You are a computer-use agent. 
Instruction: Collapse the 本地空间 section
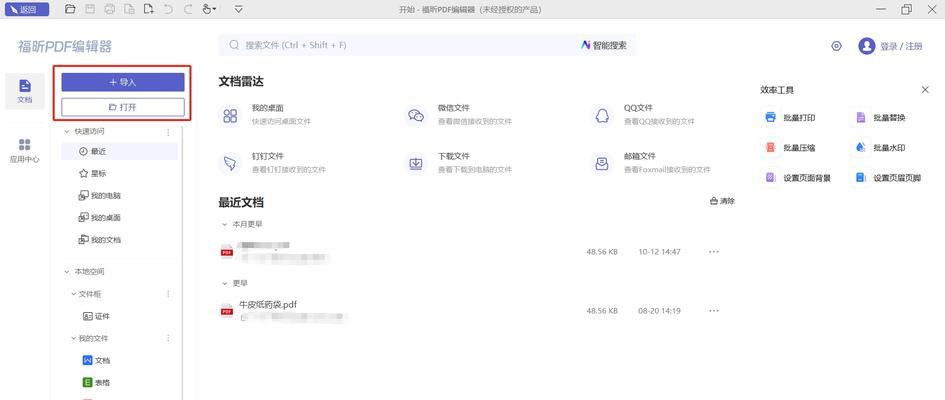tap(67, 272)
